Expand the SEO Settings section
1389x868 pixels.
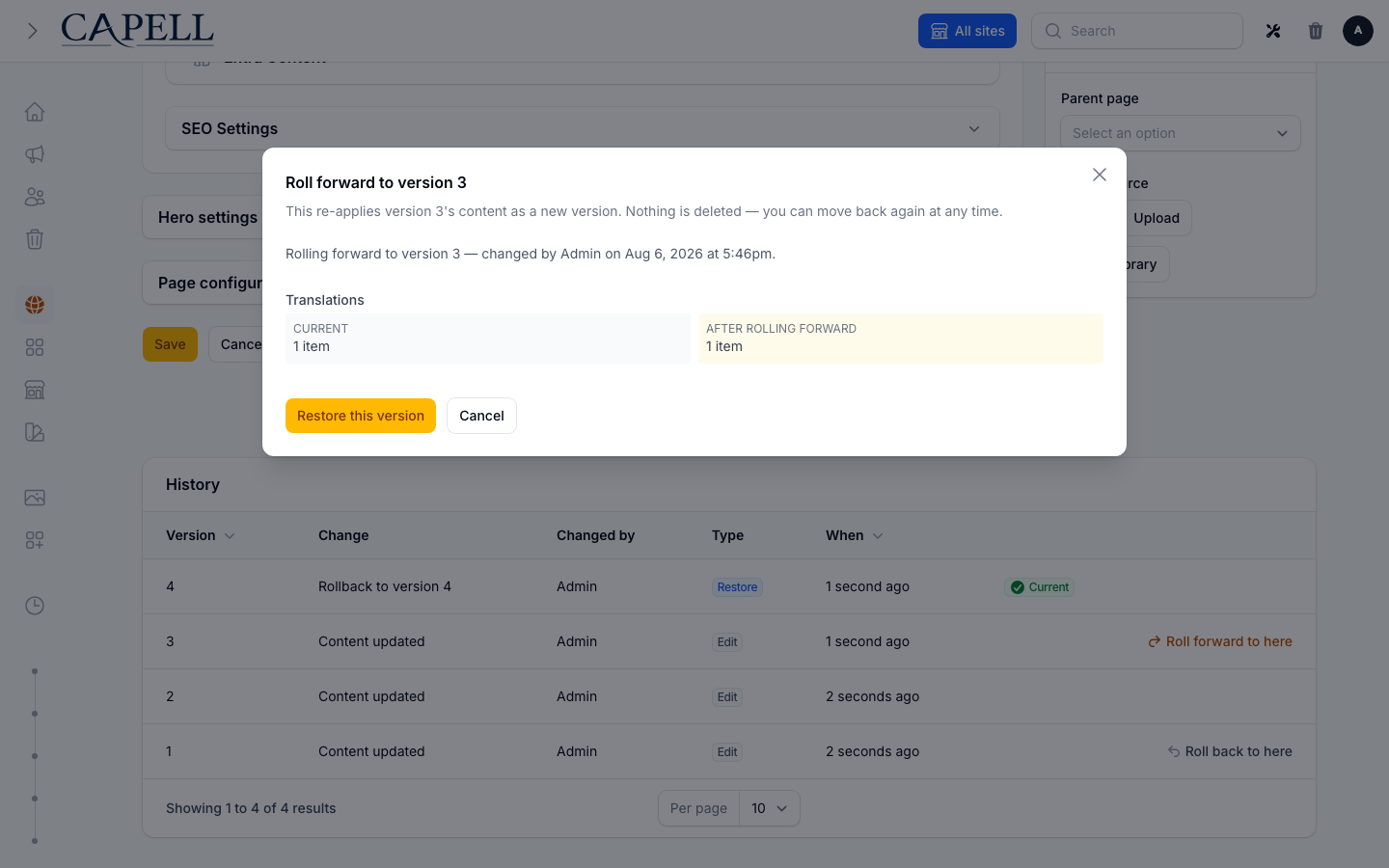point(583,128)
